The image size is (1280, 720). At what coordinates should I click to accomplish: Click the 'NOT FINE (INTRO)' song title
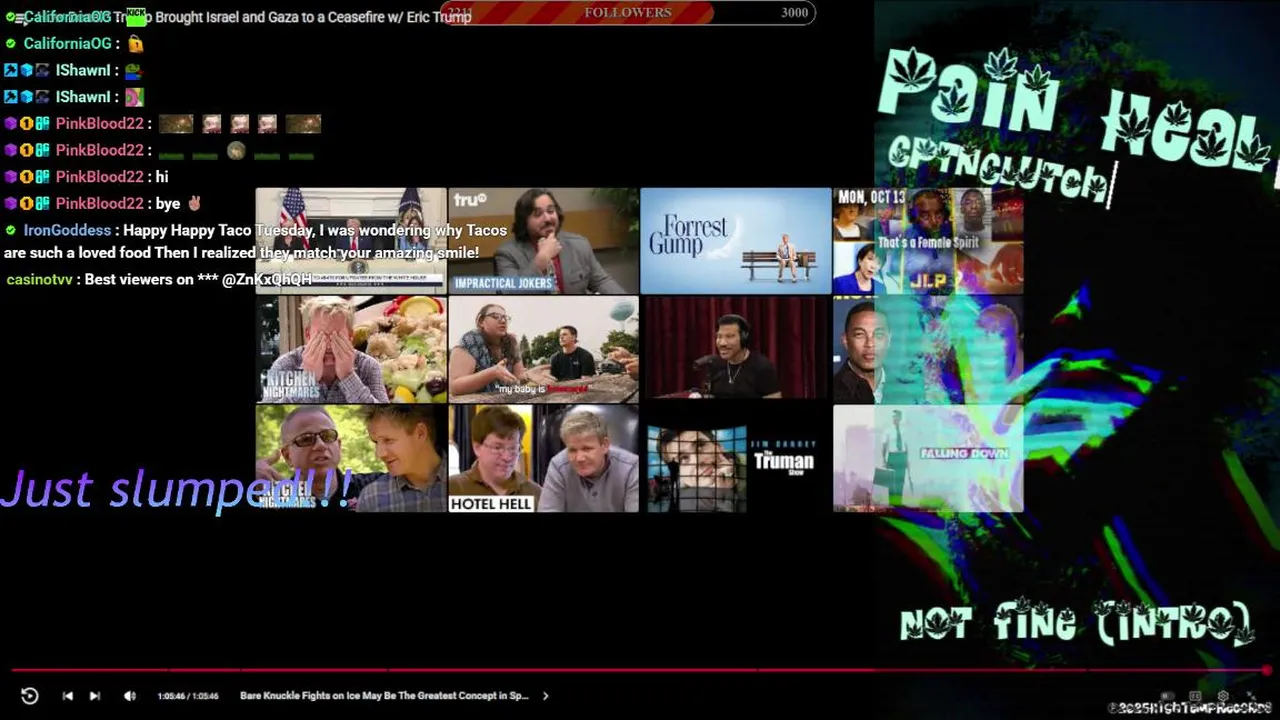click(x=1077, y=623)
